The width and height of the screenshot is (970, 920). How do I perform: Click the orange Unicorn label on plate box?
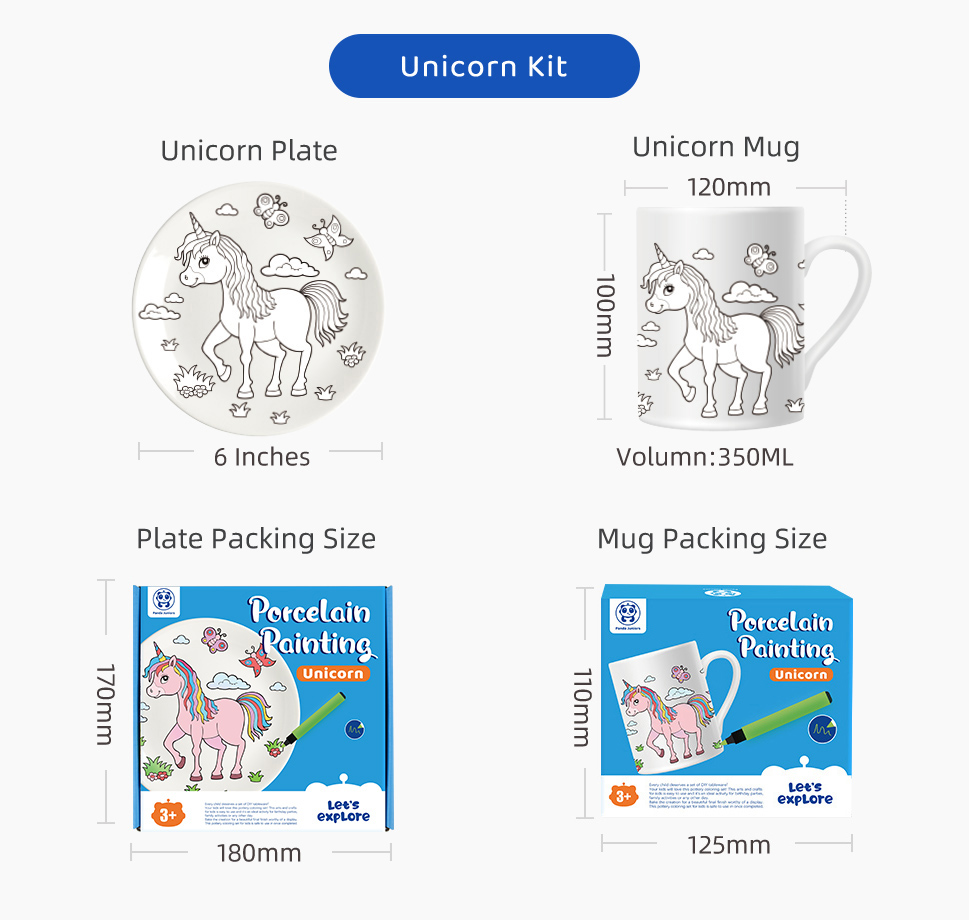(333, 673)
